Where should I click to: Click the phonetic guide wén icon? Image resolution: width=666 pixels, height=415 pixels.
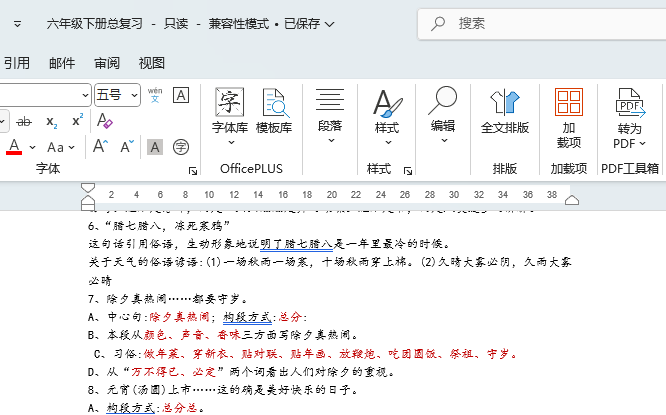point(155,95)
